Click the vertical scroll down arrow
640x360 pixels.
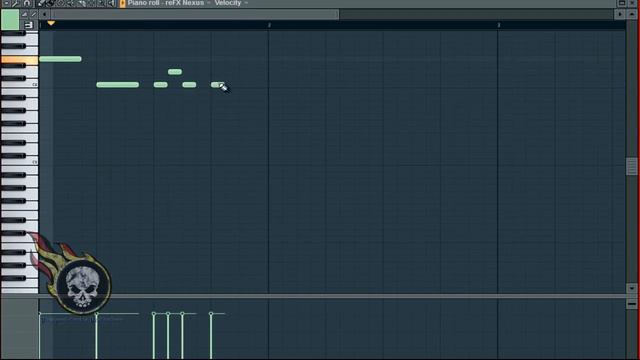(x=632, y=289)
